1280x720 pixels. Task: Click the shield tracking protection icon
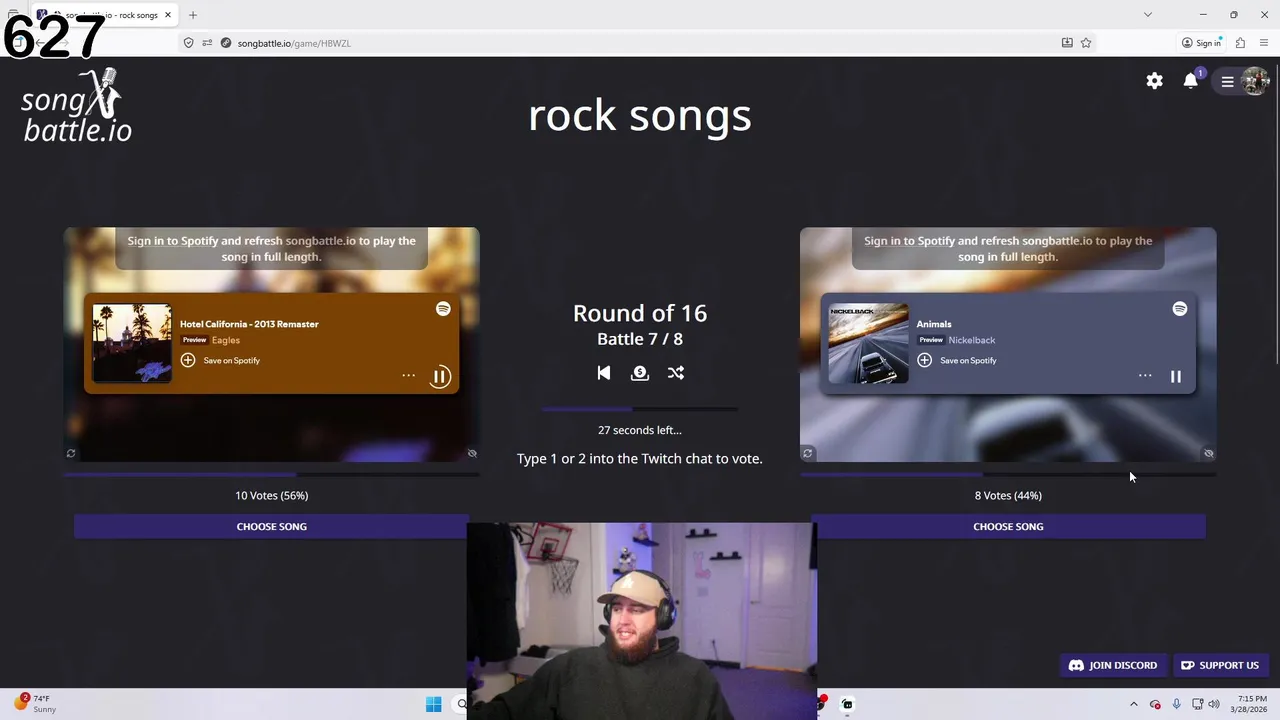[188, 43]
